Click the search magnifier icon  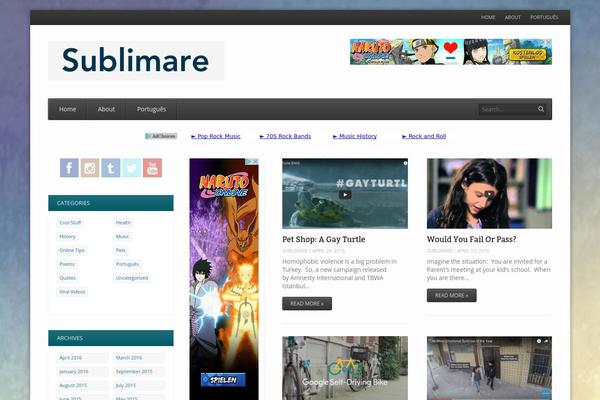(x=541, y=109)
